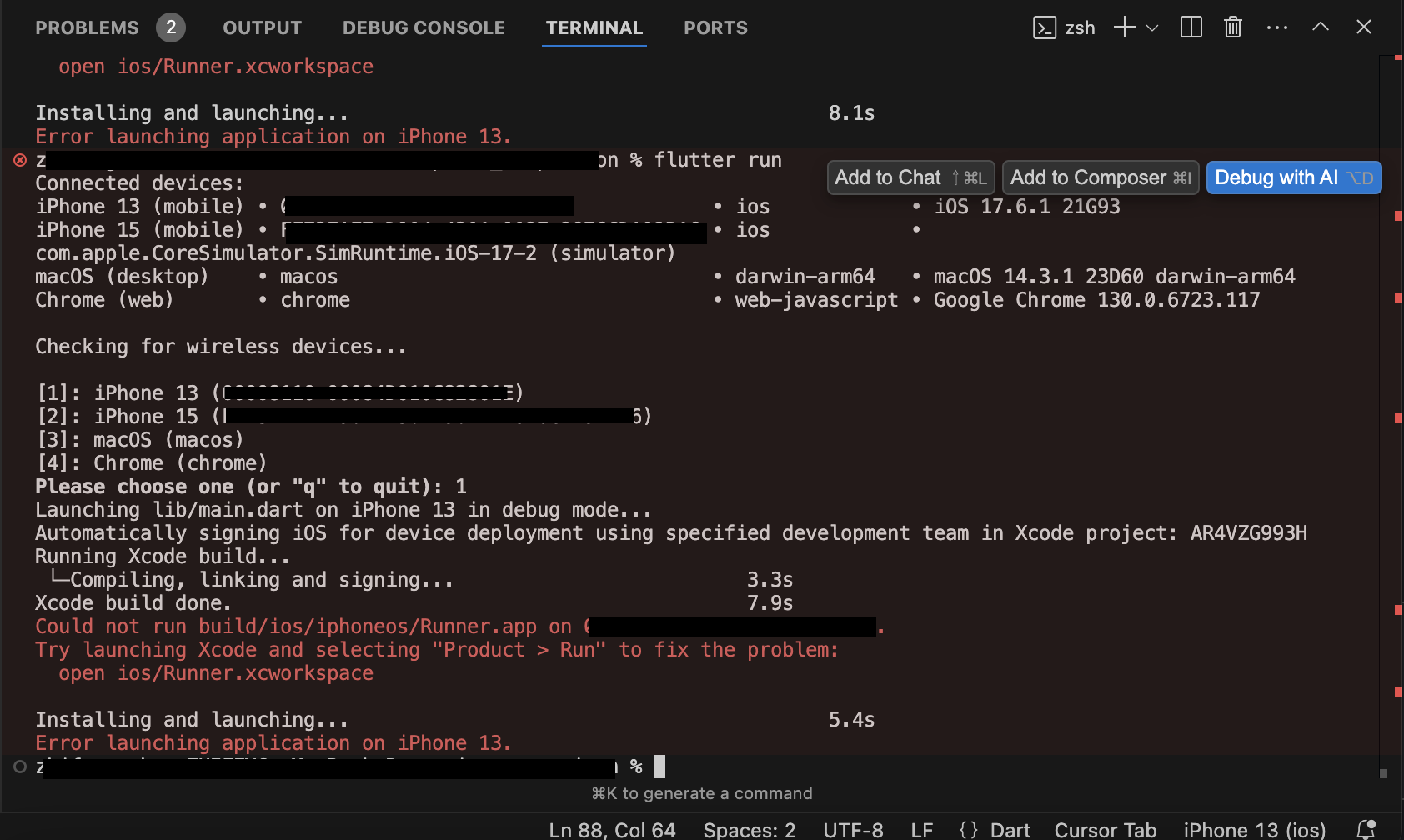Click 'Compiling, linking and signing...' line

(x=253, y=579)
